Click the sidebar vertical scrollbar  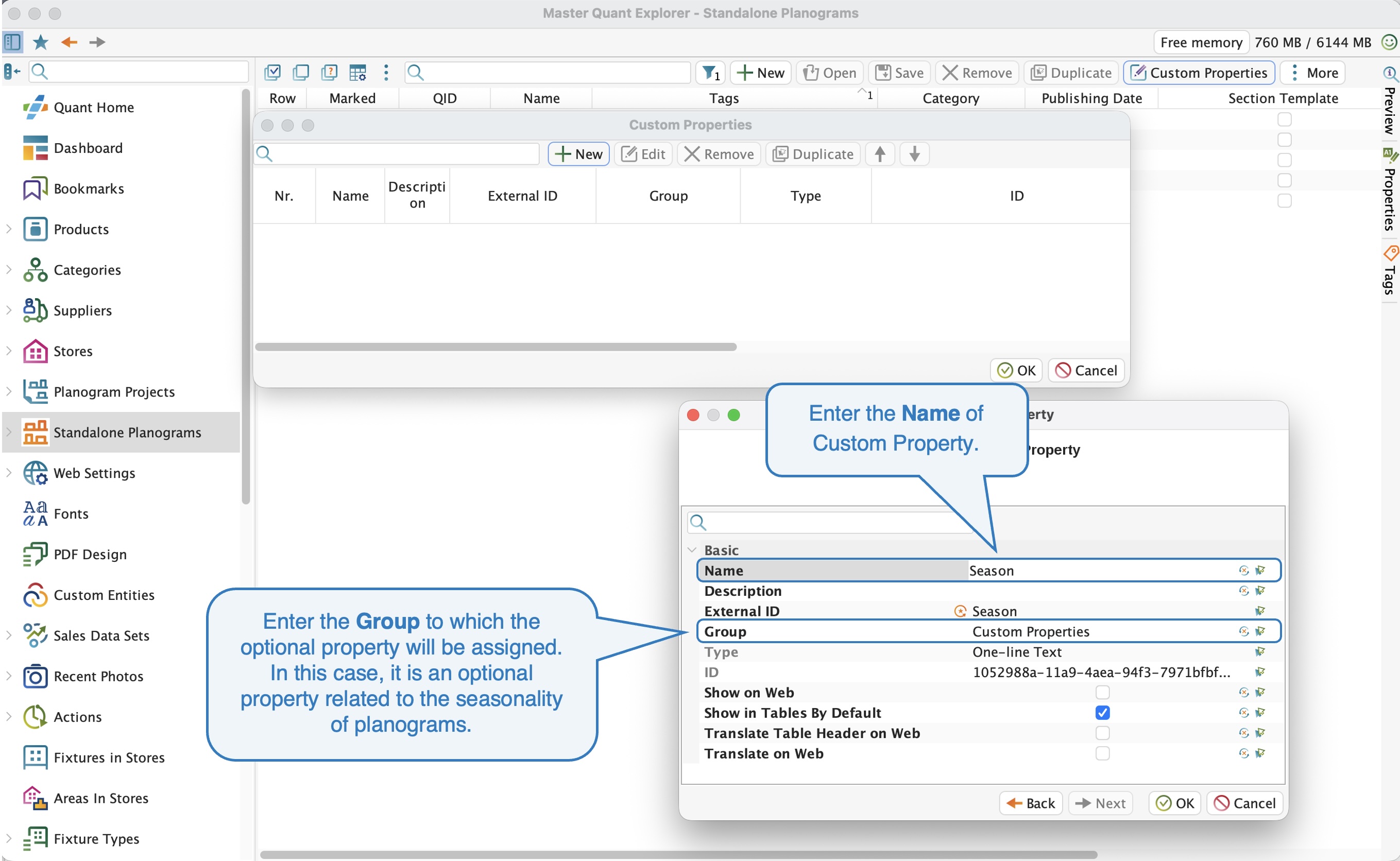click(246, 296)
